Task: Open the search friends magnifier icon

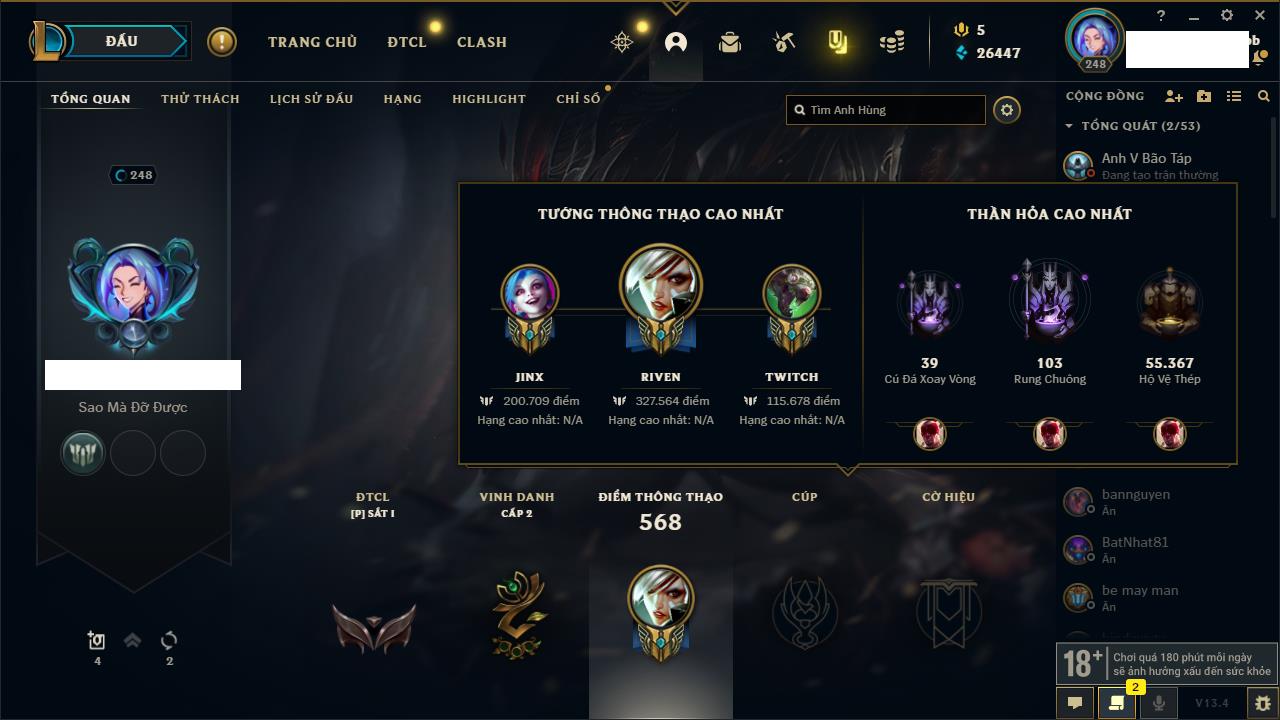Action: [x=1264, y=96]
